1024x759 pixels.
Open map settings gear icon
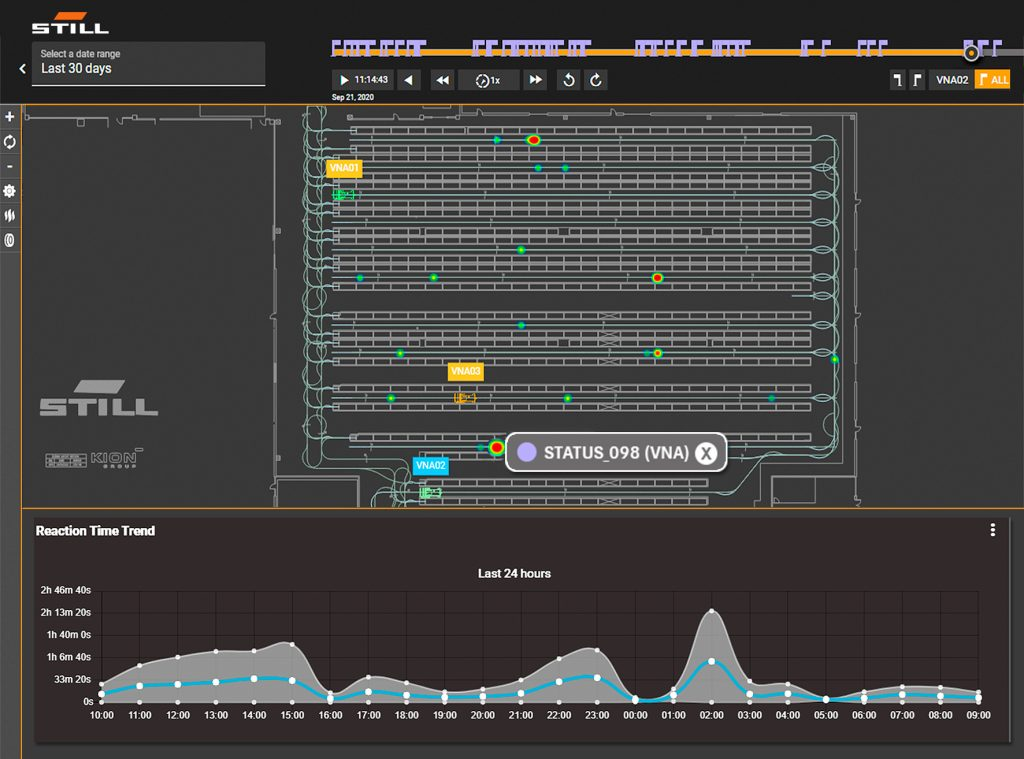pyautogui.click(x=10, y=191)
